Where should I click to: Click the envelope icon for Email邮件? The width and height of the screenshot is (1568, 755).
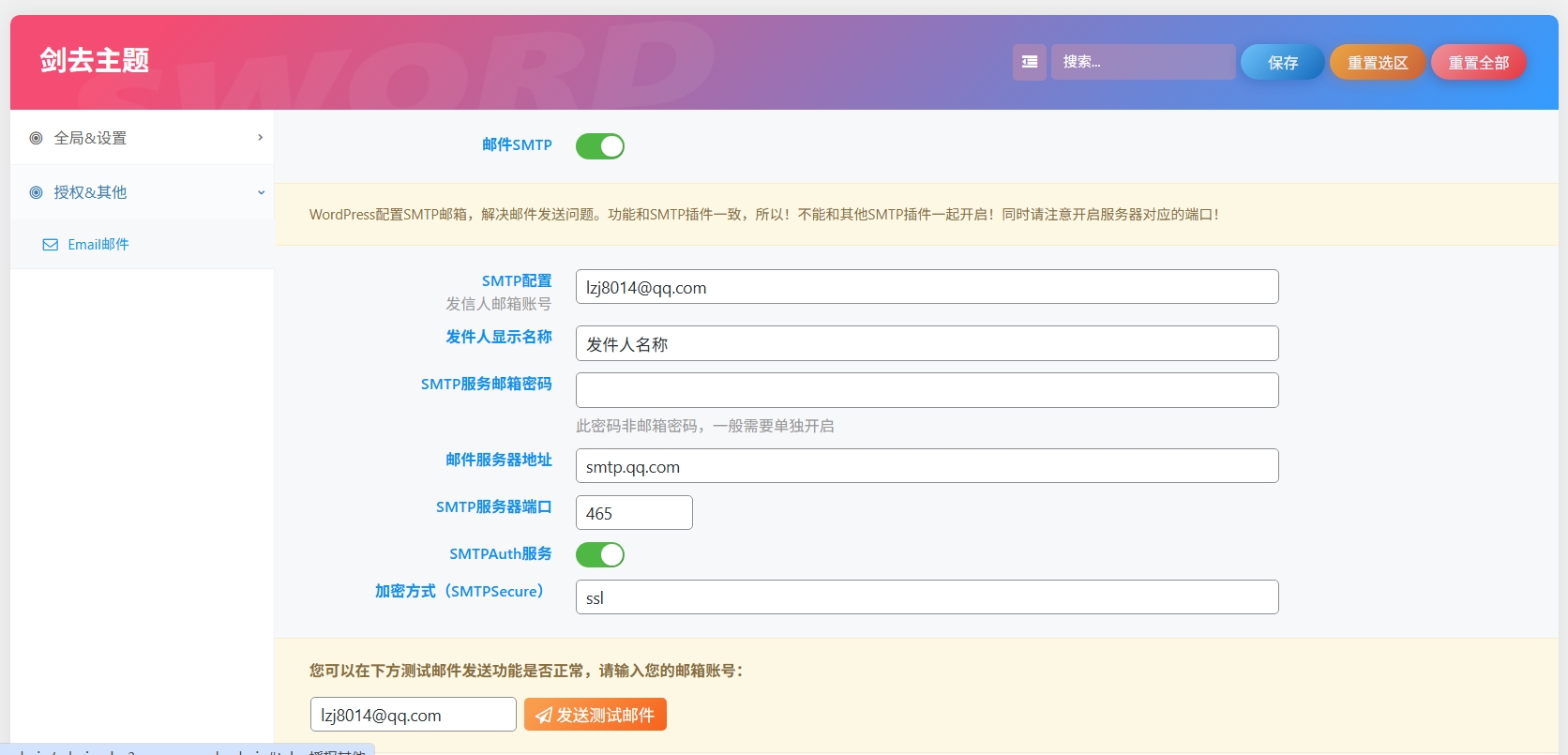(x=51, y=245)
